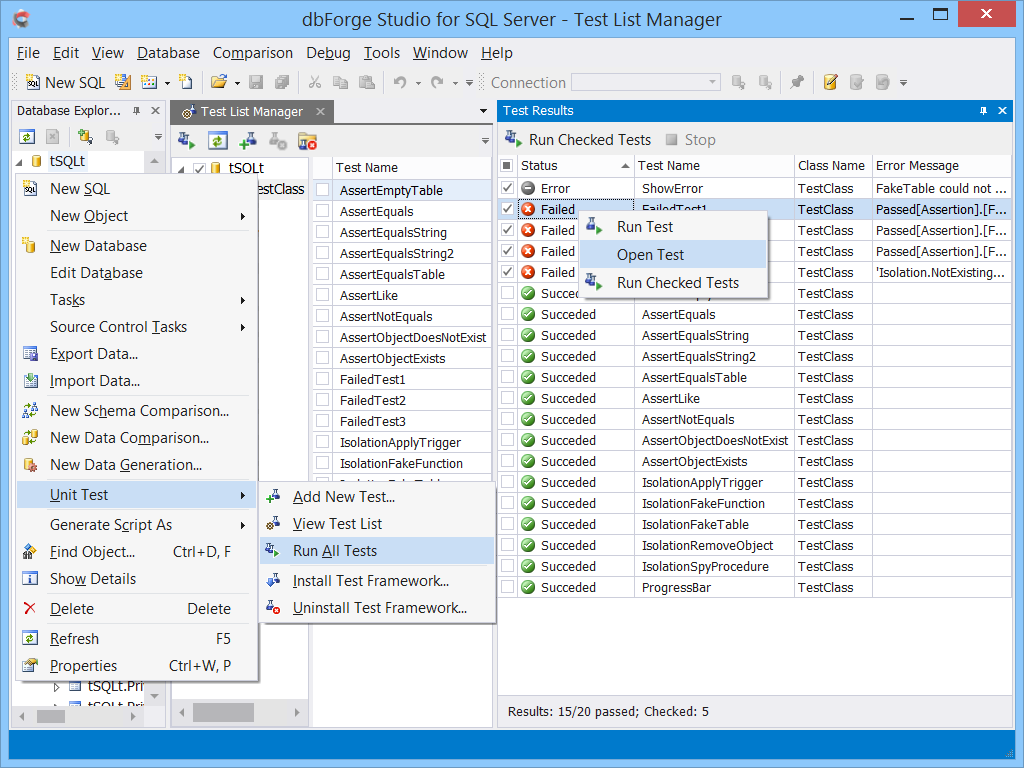Click uninstall framework icon in Test List Manager toolbar
This screenshot has height=768, width=1024.
307,140
